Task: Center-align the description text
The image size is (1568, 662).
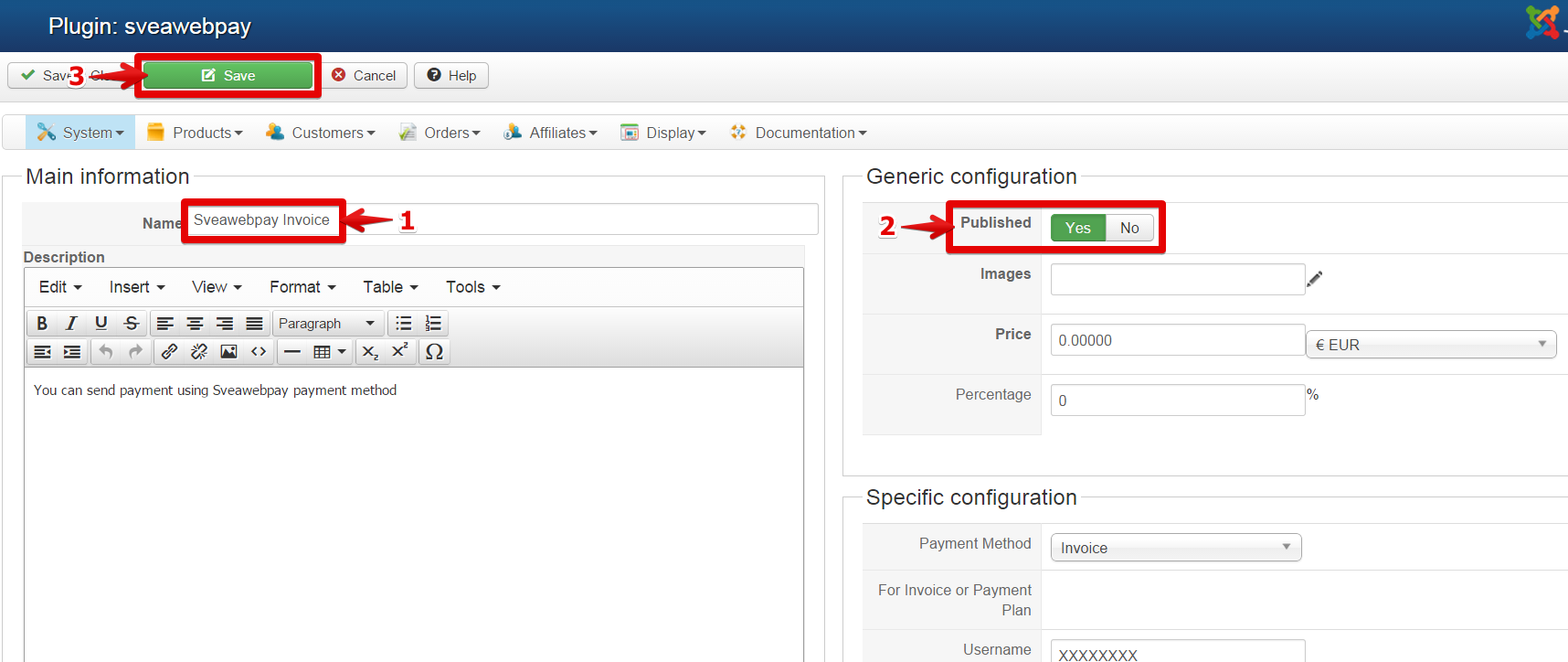Action: tap(195, 324)
